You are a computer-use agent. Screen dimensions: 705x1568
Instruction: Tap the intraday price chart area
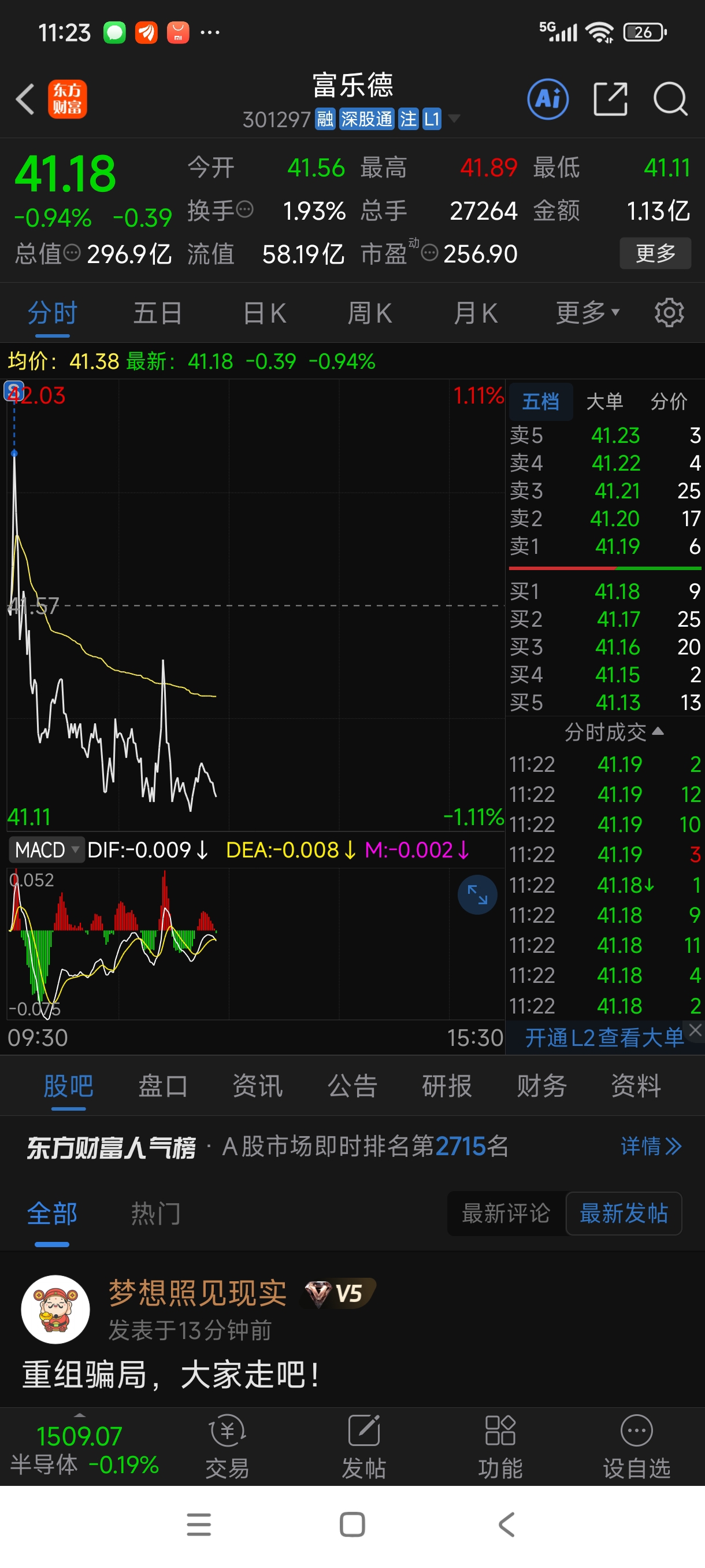pos(255,605)
